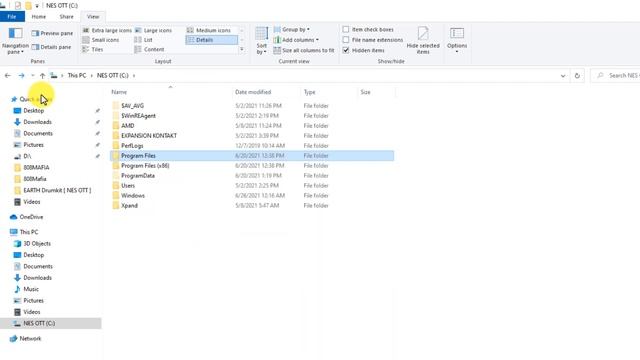
Task: Open 3D Objects under This PC
Action: (32, 244)
